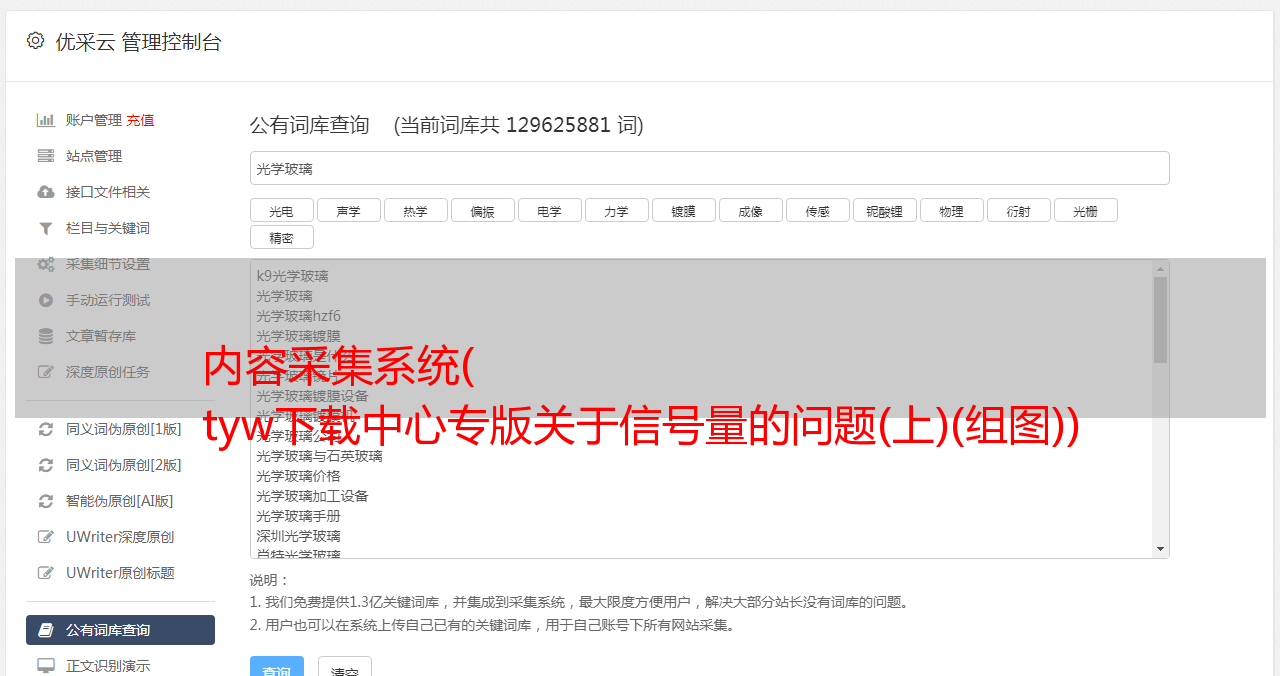This screenshot has height=676, width=1280.
Task: Click the edit icon for 深度原创任务
Action: (46, 372)
